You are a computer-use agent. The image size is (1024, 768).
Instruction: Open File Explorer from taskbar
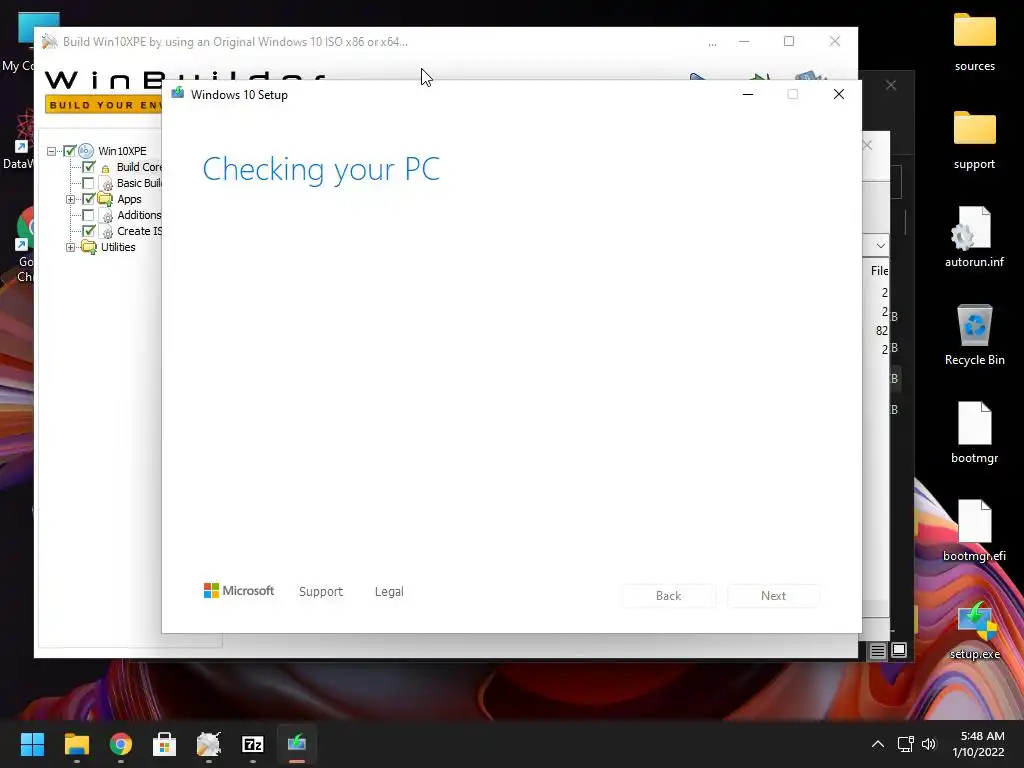click(76, 744)
